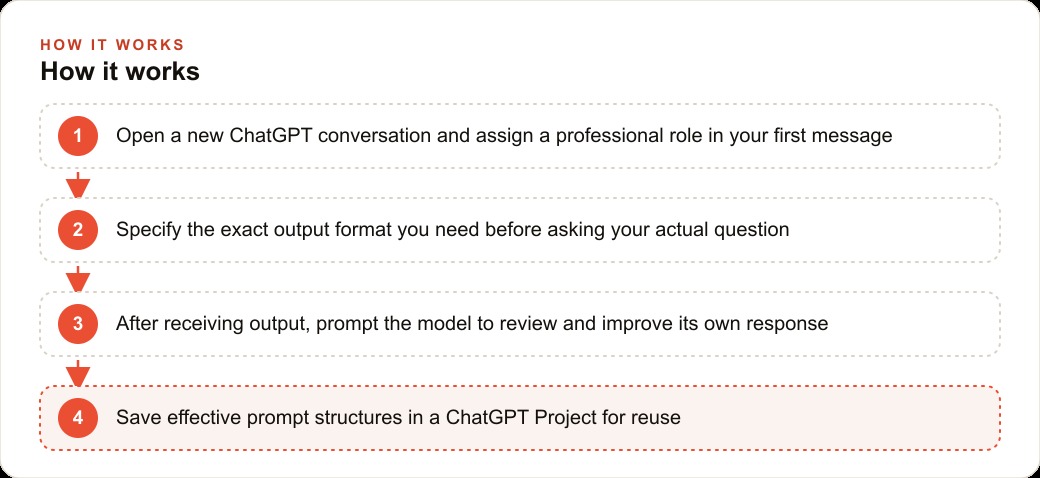The width and height of the screenshot is (1040, 478).
Task: Select the 'Open a new ChatGPT conversation' step text
Action: 504,136
